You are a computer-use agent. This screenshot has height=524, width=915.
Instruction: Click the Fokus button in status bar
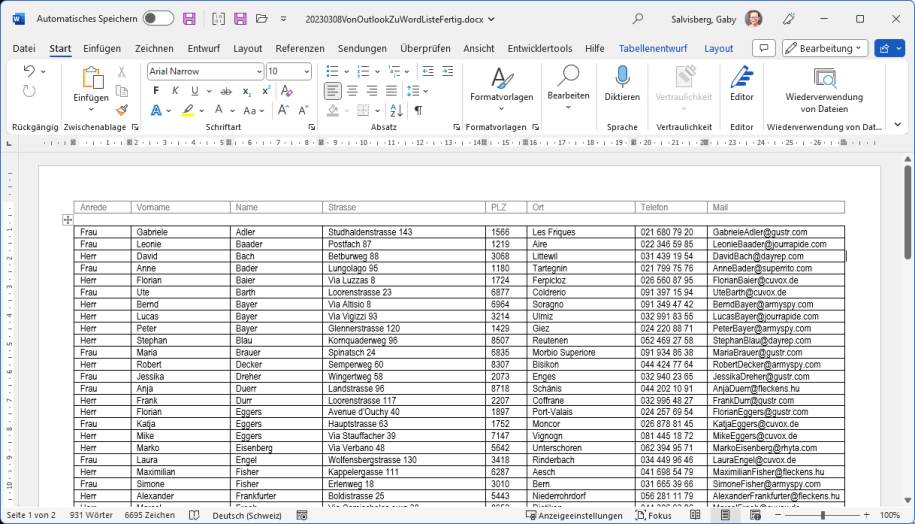coord(653,515)
